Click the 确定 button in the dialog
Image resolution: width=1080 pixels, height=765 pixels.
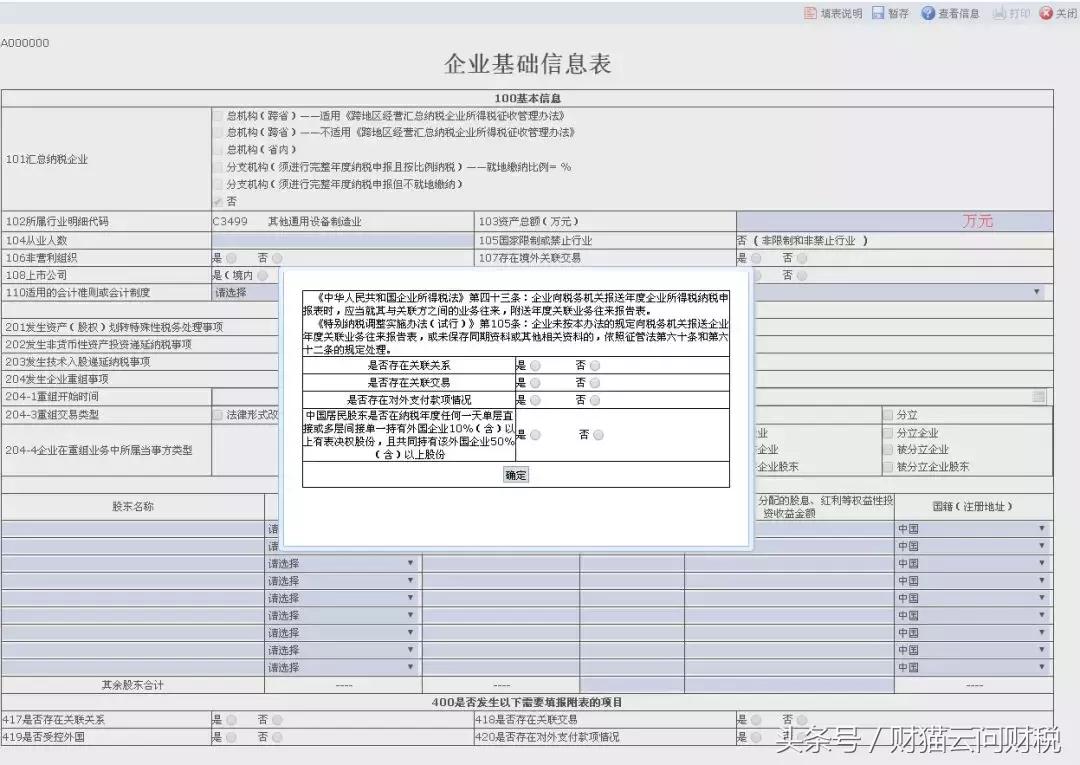click(515, 476)
